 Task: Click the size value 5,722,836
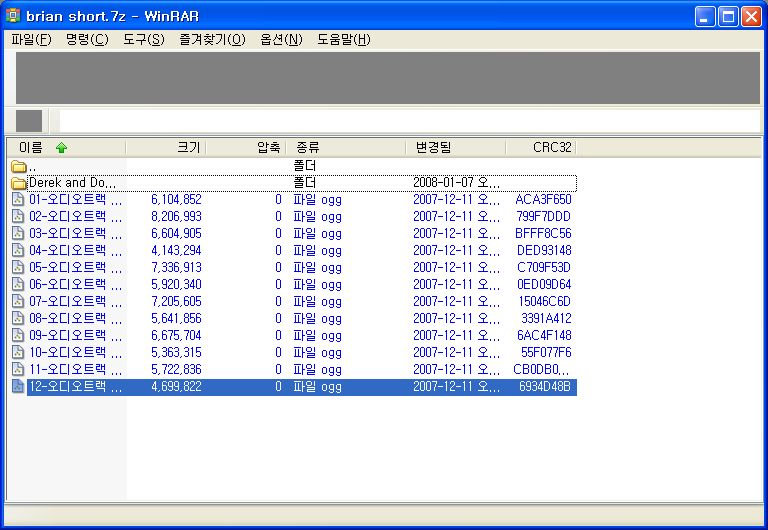pos(176,369)
